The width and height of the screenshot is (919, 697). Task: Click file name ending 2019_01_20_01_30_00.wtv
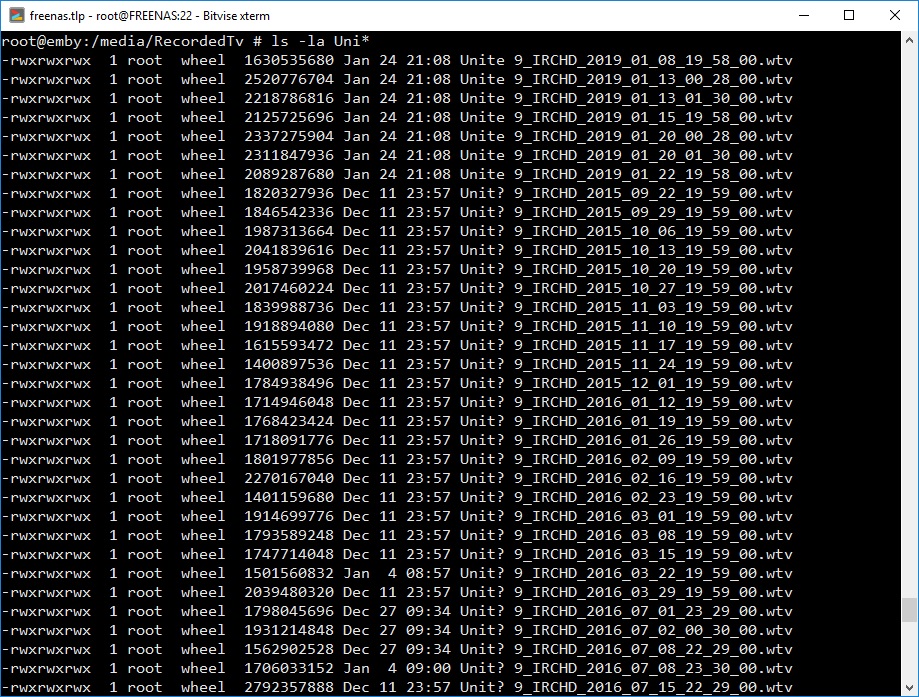626,155
